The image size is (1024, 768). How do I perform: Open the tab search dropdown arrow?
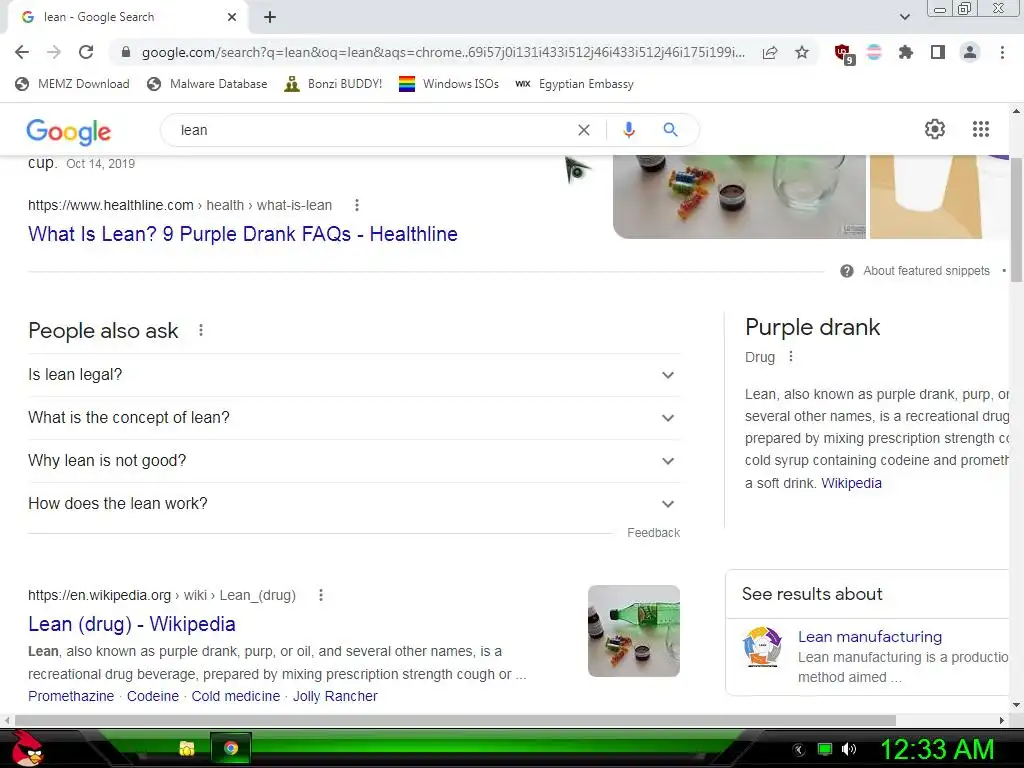[x=904, y=17]
